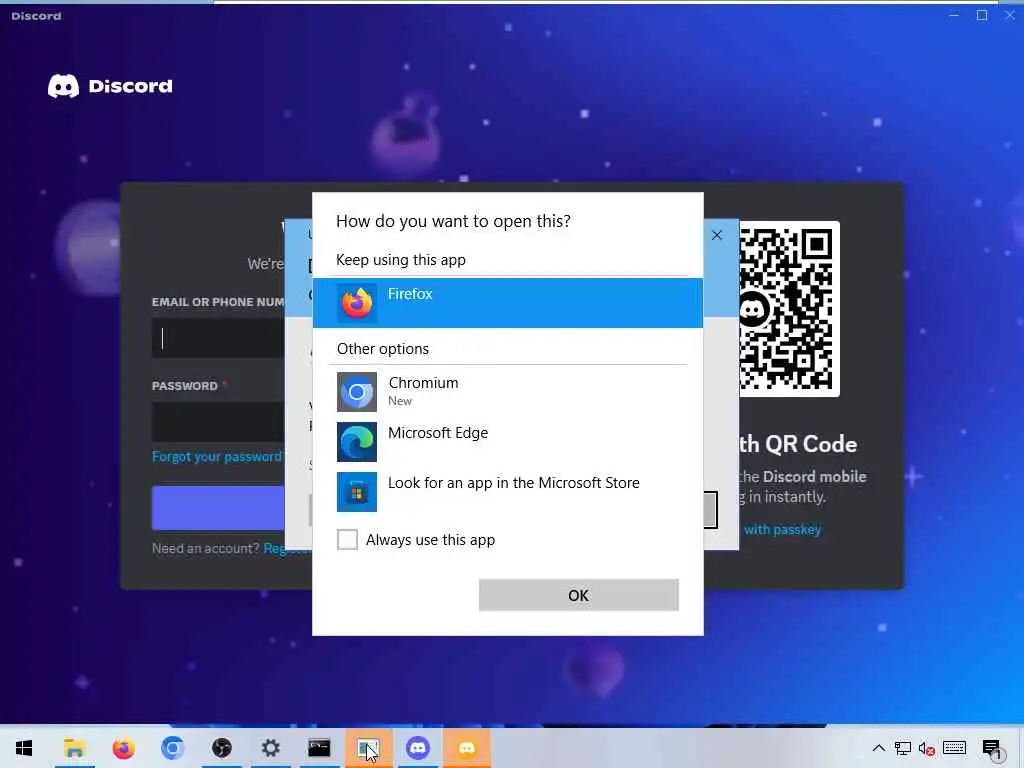The image size is (1024, 768).
Task: Select Firefox in the open-with dialog
Action: 507,303
